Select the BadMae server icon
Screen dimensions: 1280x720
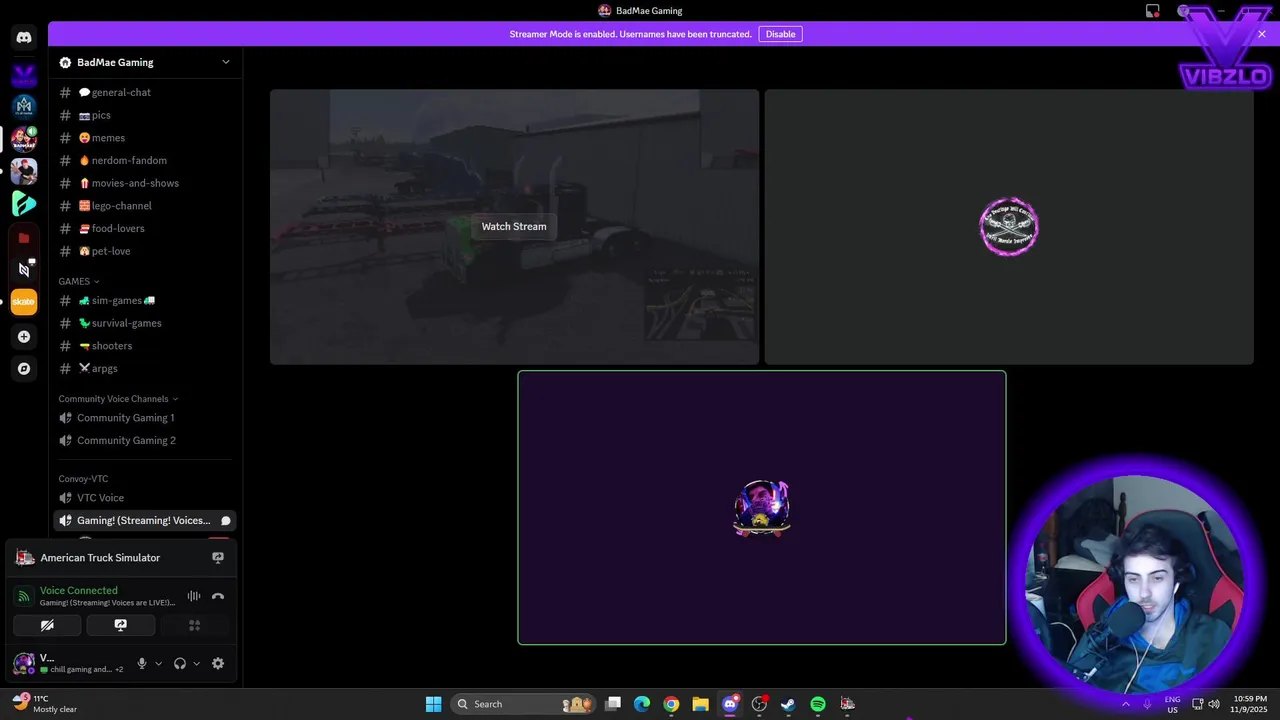[x=24, y=139]
